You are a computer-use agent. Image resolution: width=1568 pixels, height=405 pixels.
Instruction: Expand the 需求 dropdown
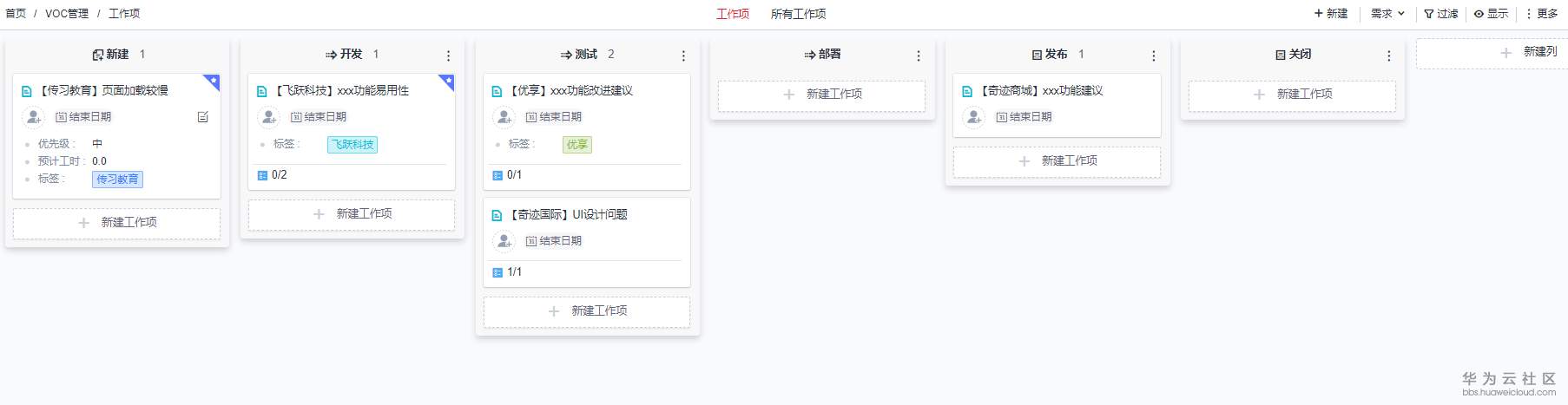coord(1387,14)
